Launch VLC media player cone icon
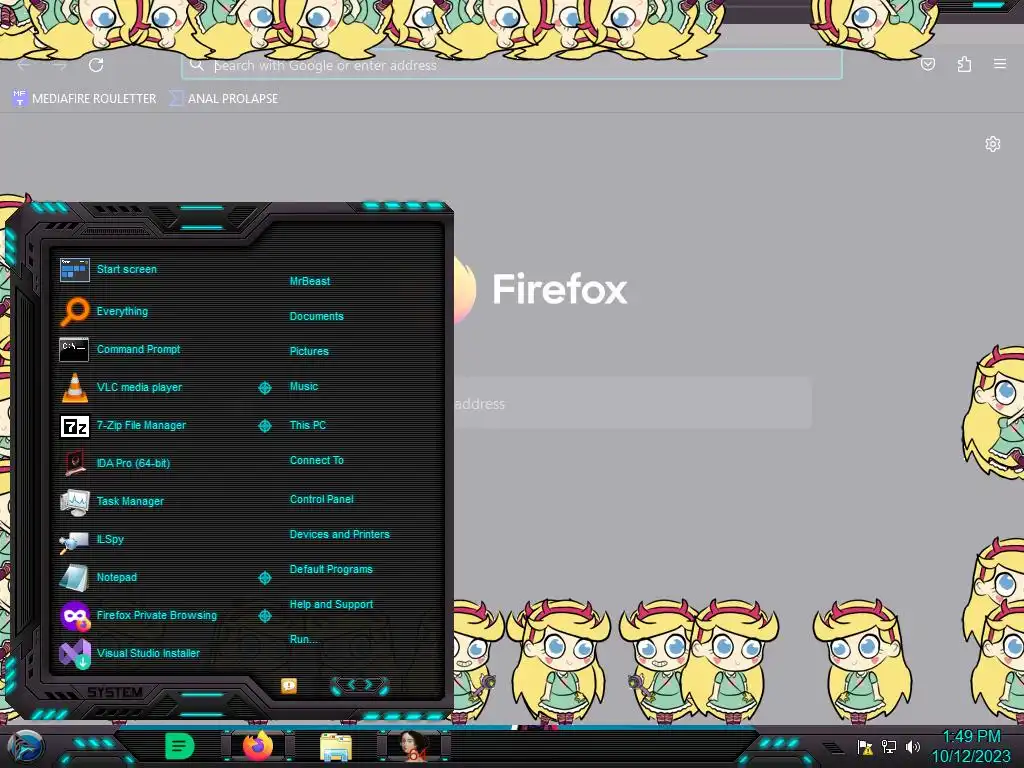This screenshot has height=768, width=1024. click(74, 387)
